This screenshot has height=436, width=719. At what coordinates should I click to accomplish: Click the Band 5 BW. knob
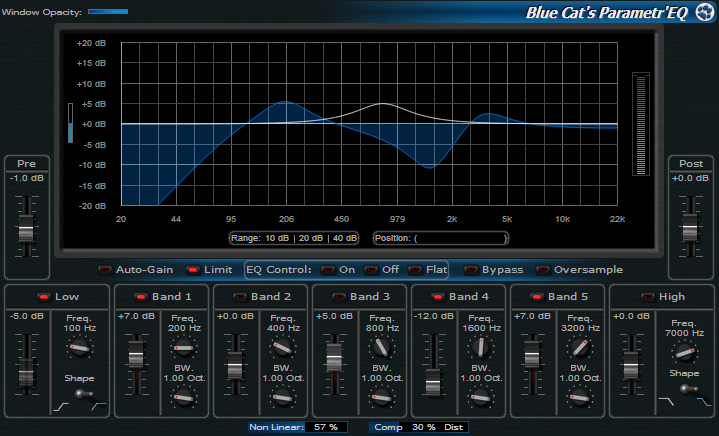tap(580, 398)
